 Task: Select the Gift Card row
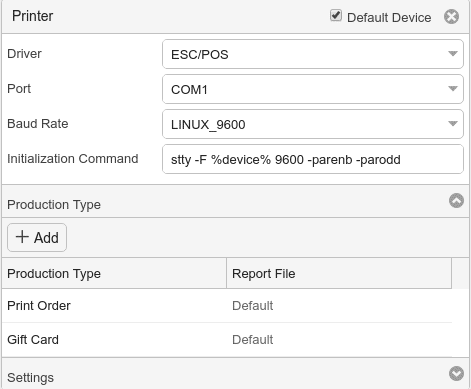pyautogui.click(x=227, y=340)
